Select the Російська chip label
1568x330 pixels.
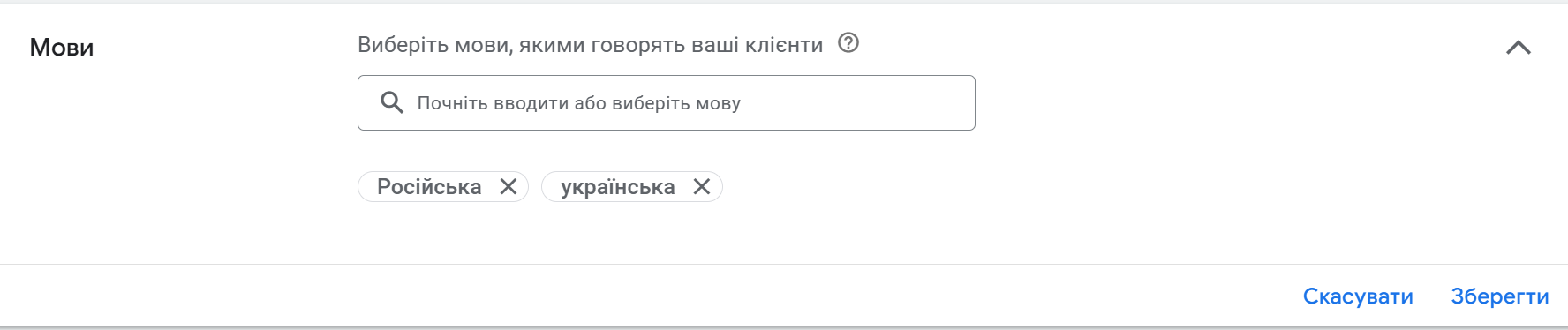pos(429,186)
